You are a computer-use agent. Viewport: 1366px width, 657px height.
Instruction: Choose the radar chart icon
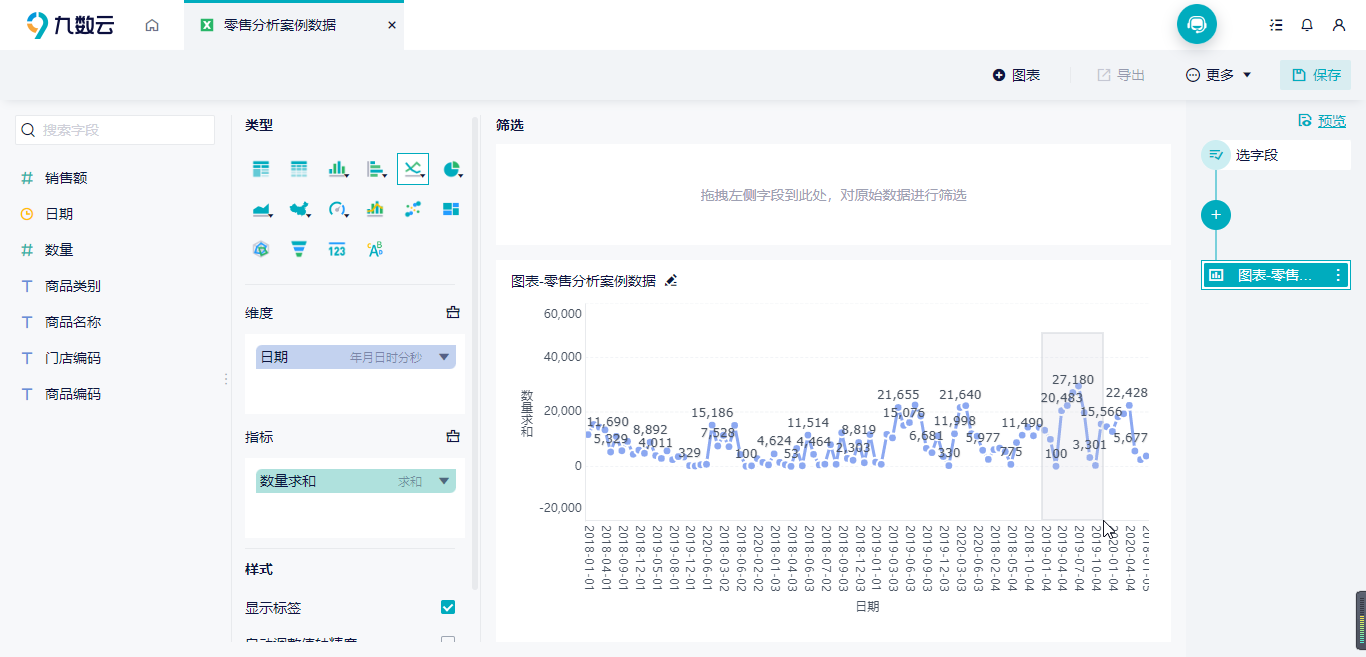[x=260, y=249]
